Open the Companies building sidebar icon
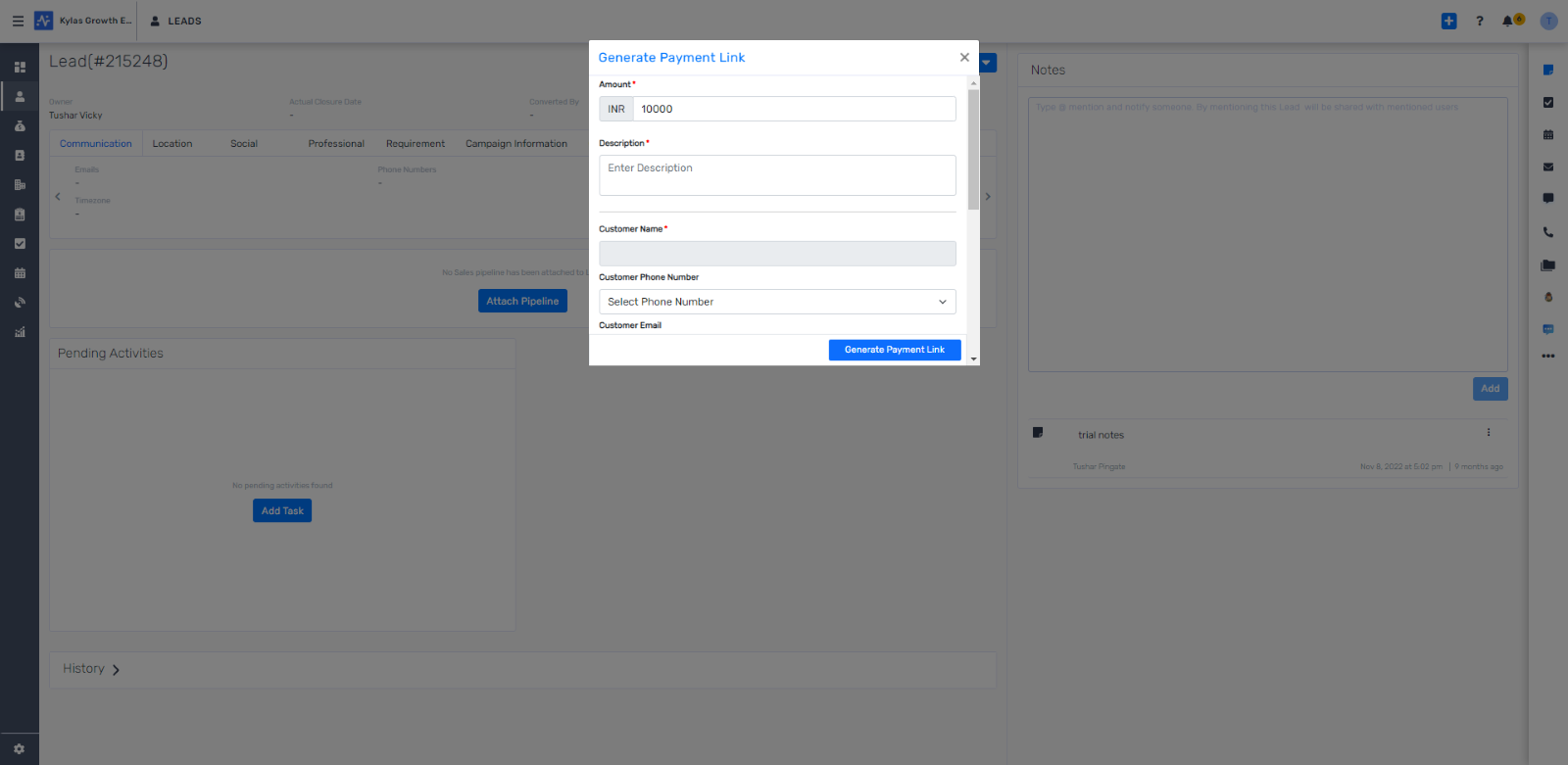Viewport: 1568px width, 765px height. click(20, 185)
